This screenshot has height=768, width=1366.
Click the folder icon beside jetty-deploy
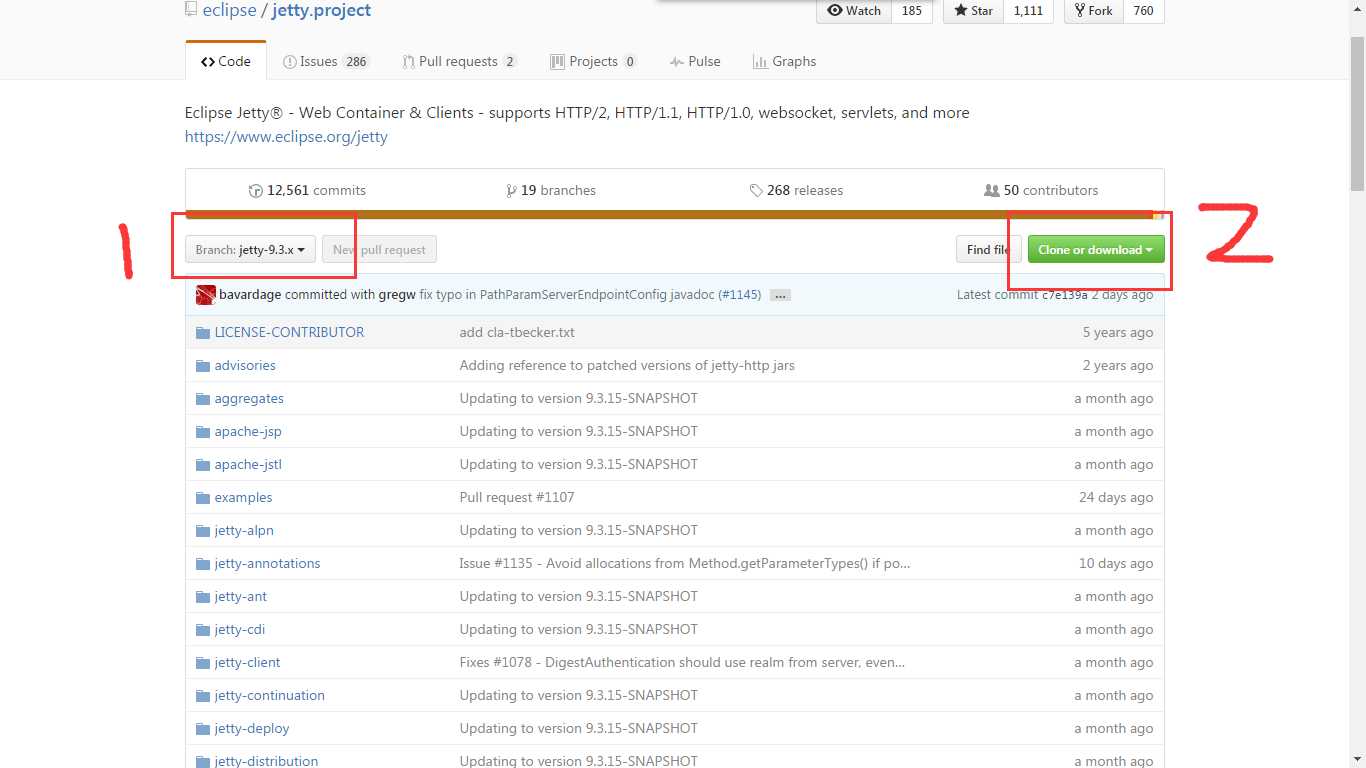(x=202, y=728)
